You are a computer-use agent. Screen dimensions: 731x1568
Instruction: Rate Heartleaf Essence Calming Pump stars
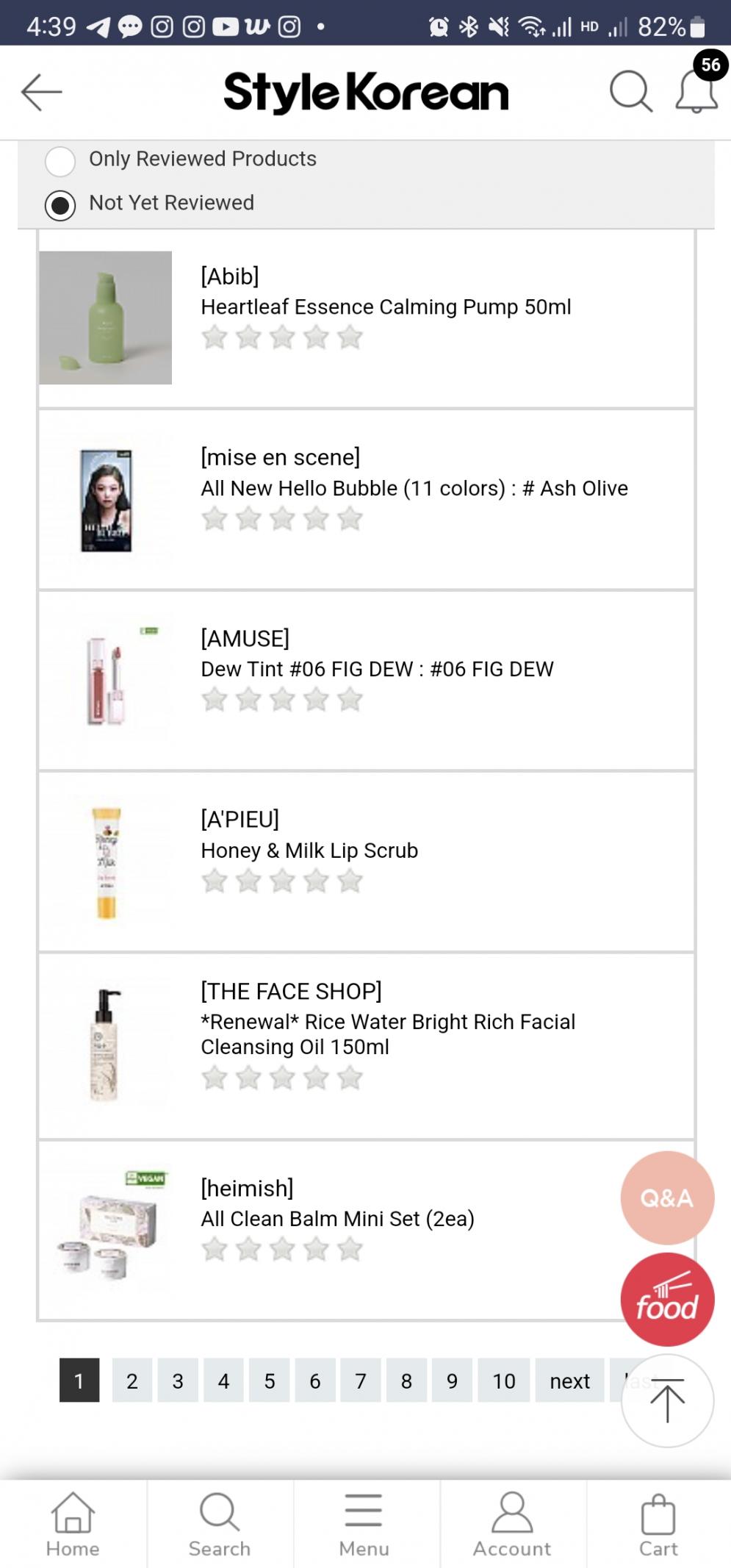coord(282,337)
